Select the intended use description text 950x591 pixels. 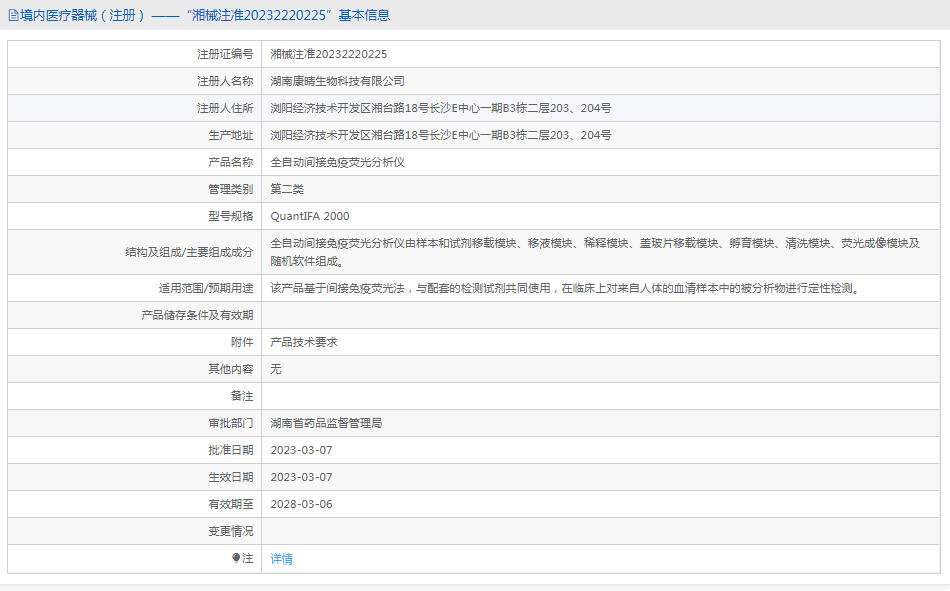[x=565, y=289]
